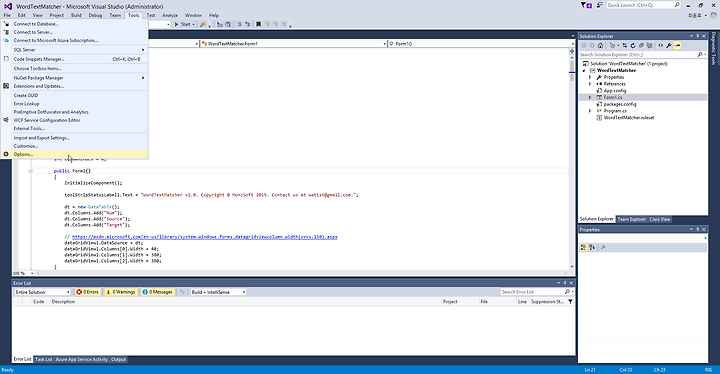Toggle the 0 Errors filter
Viewport: 720px width, 374px height.
[88, 292]
